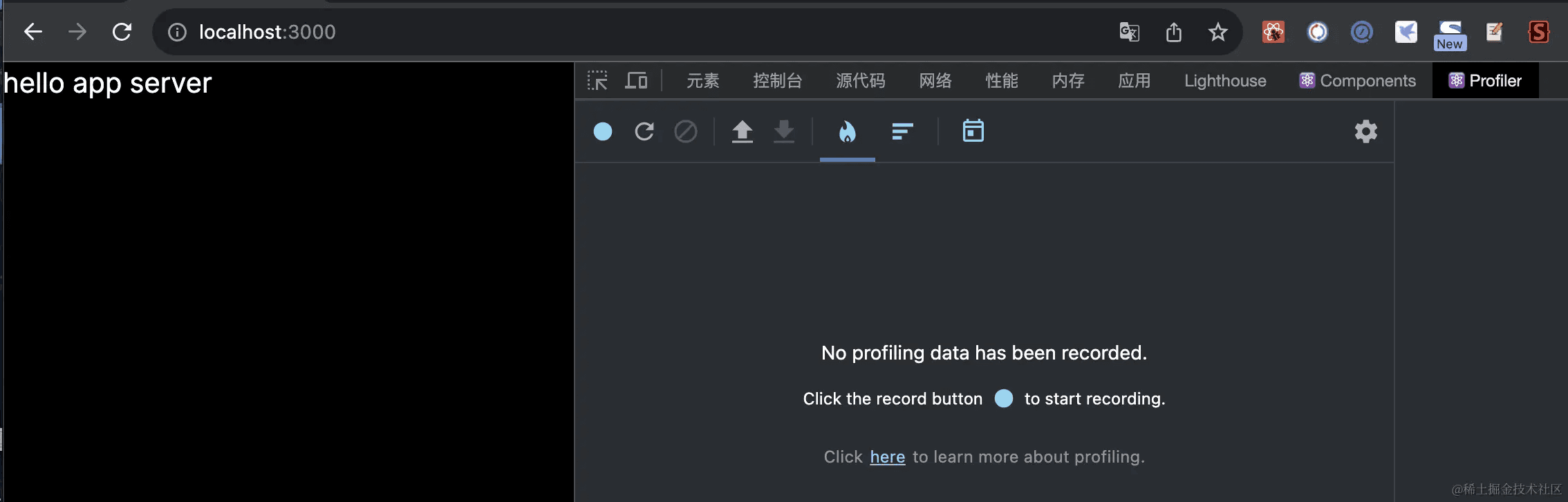Show the Ranked chart tab

(903, 131)
